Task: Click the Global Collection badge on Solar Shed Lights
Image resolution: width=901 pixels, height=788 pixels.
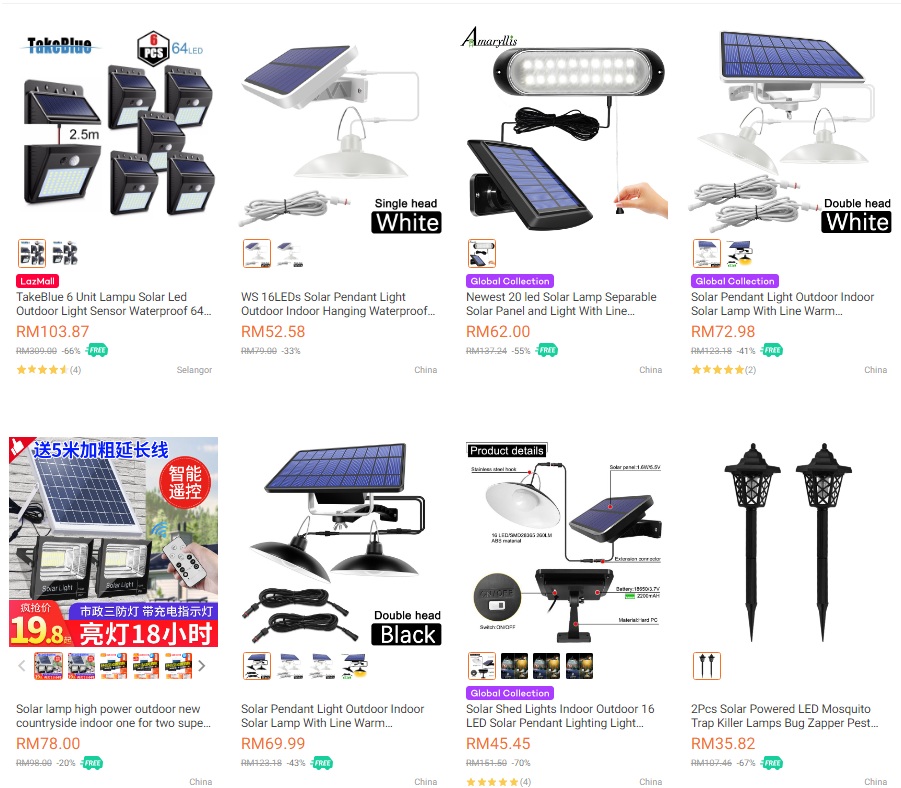Action: tap(510, 693)
